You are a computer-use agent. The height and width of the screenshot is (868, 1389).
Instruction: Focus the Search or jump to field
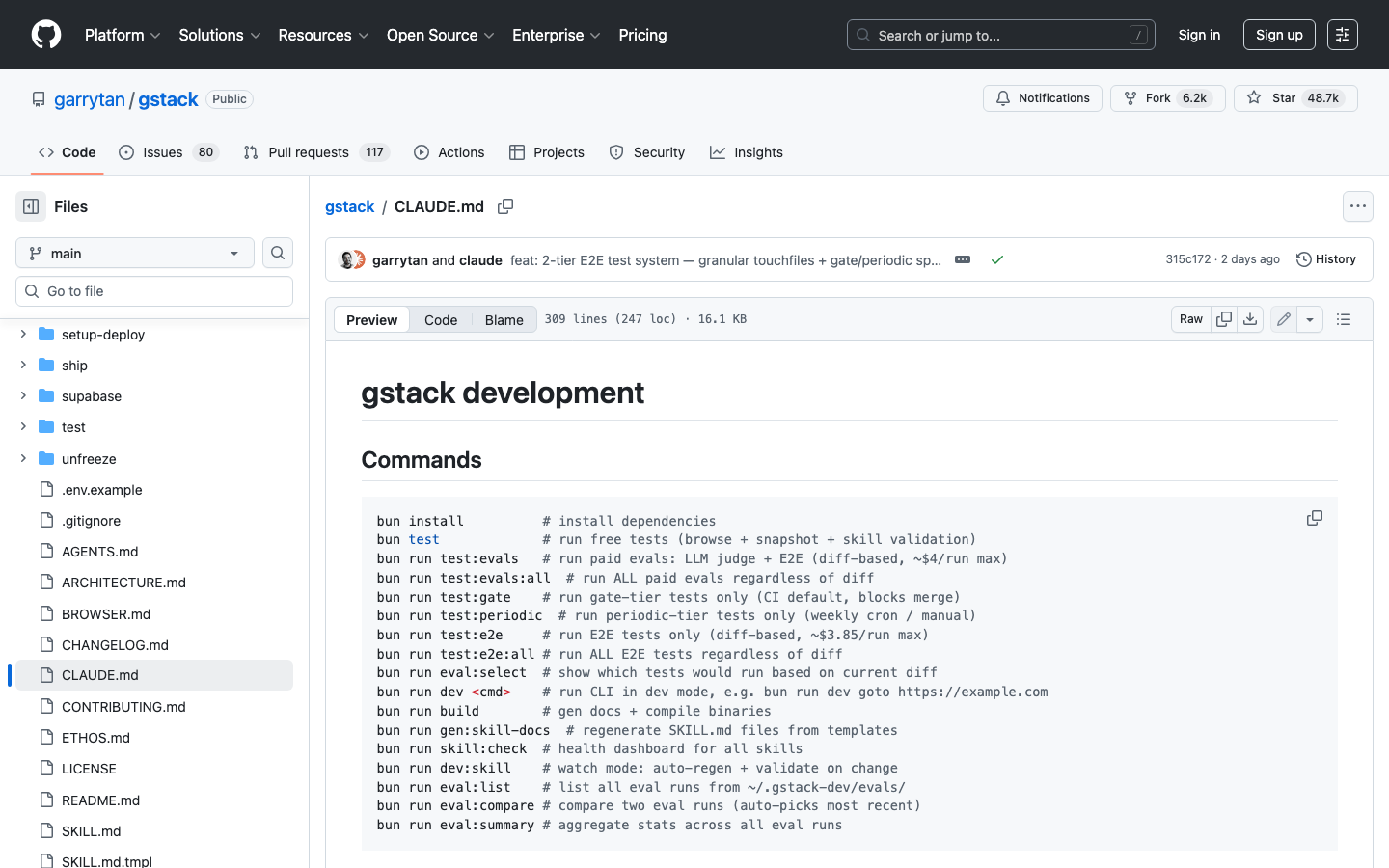[x=1001, y=35]
